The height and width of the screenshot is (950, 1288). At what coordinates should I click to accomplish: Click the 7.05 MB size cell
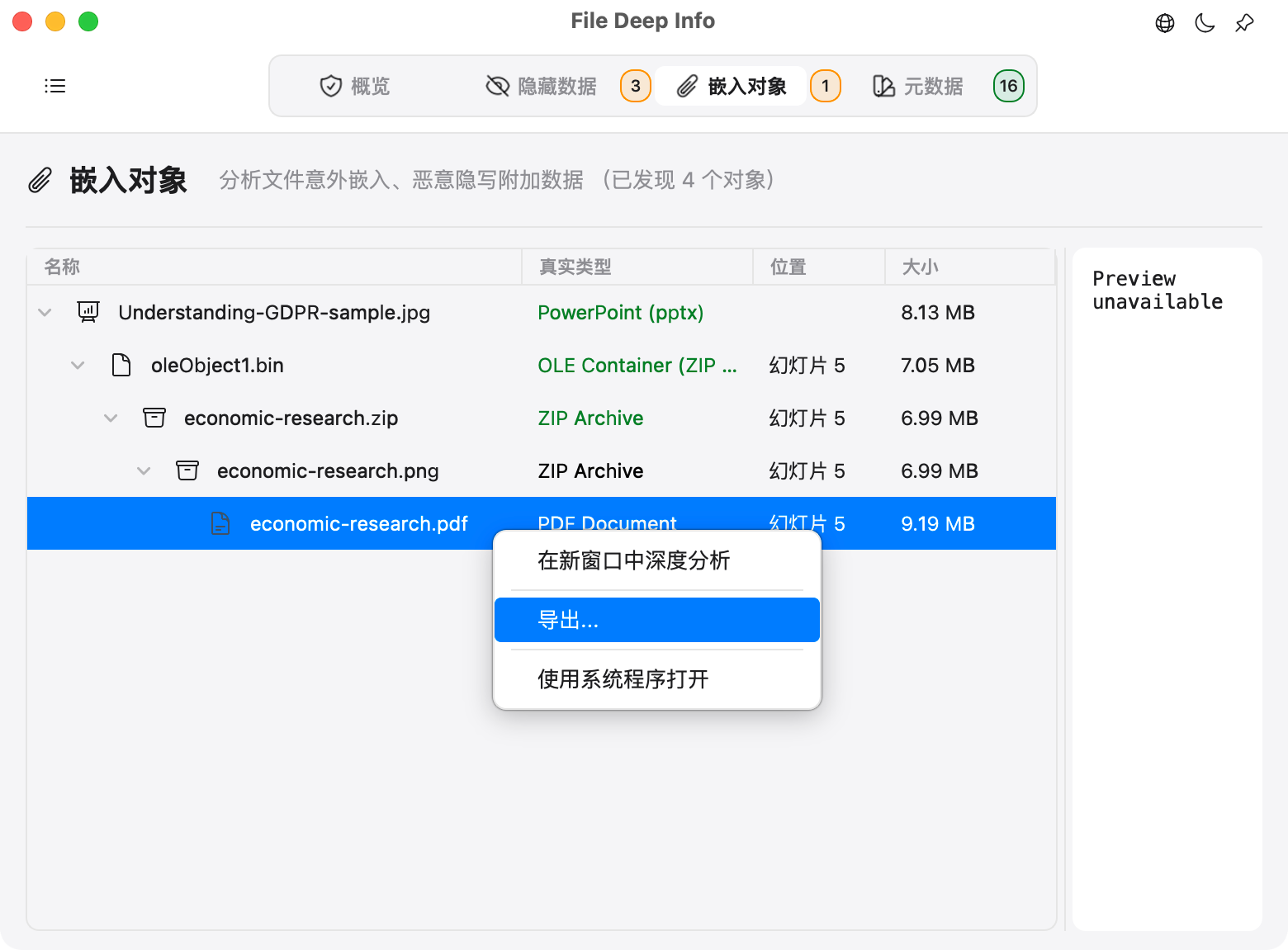938,366
